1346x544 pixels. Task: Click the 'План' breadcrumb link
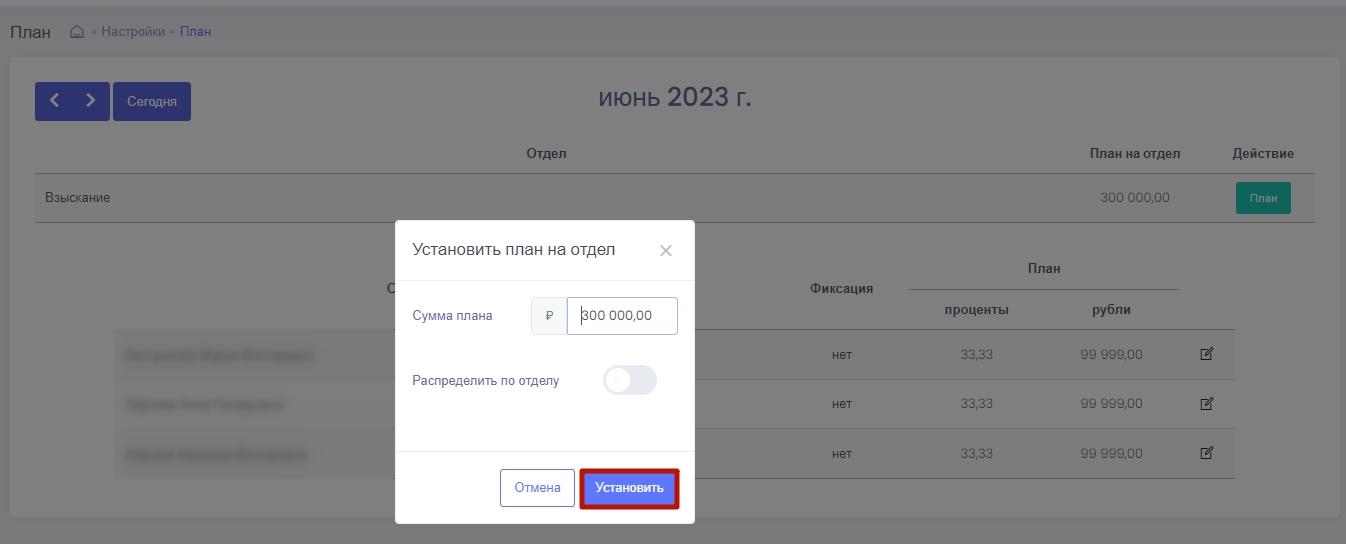pos(196,32)
